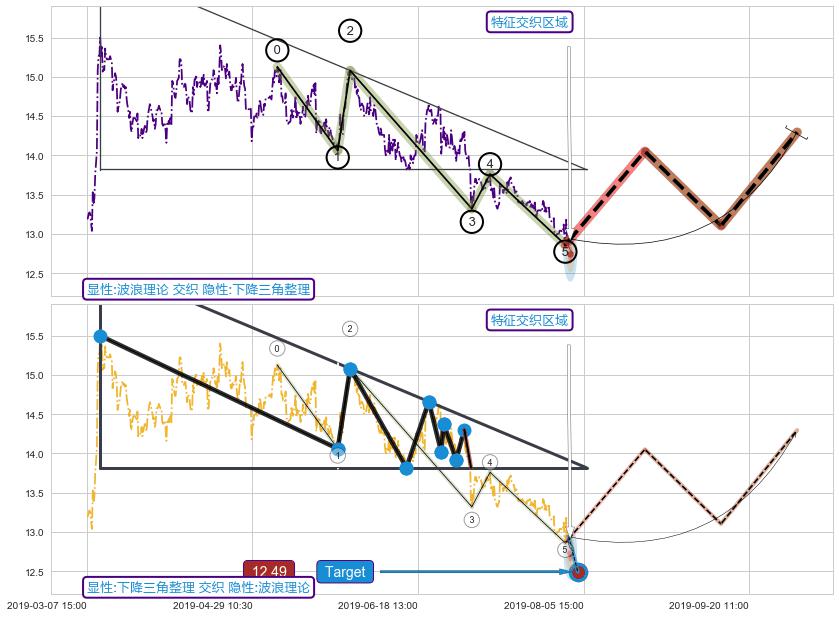The width and height of the screenshot is (839, 617).
Task: Click the 2019-06-18 13:00 date tick
Action: [377, 606]
